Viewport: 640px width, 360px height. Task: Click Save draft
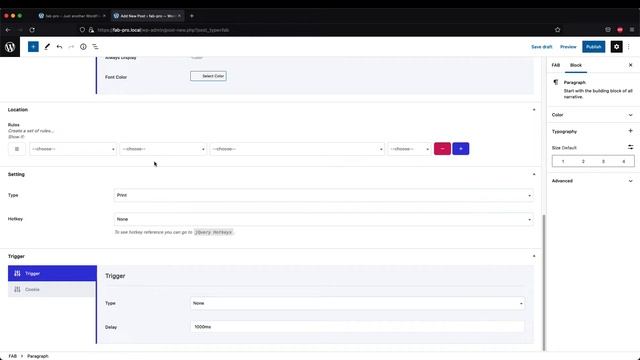click(x=542, y=47)
